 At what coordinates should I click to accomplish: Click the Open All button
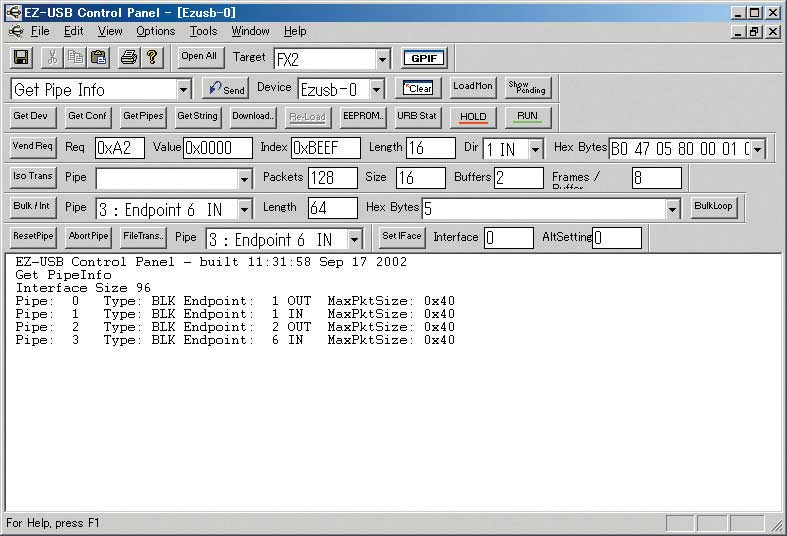coord(199,57)
